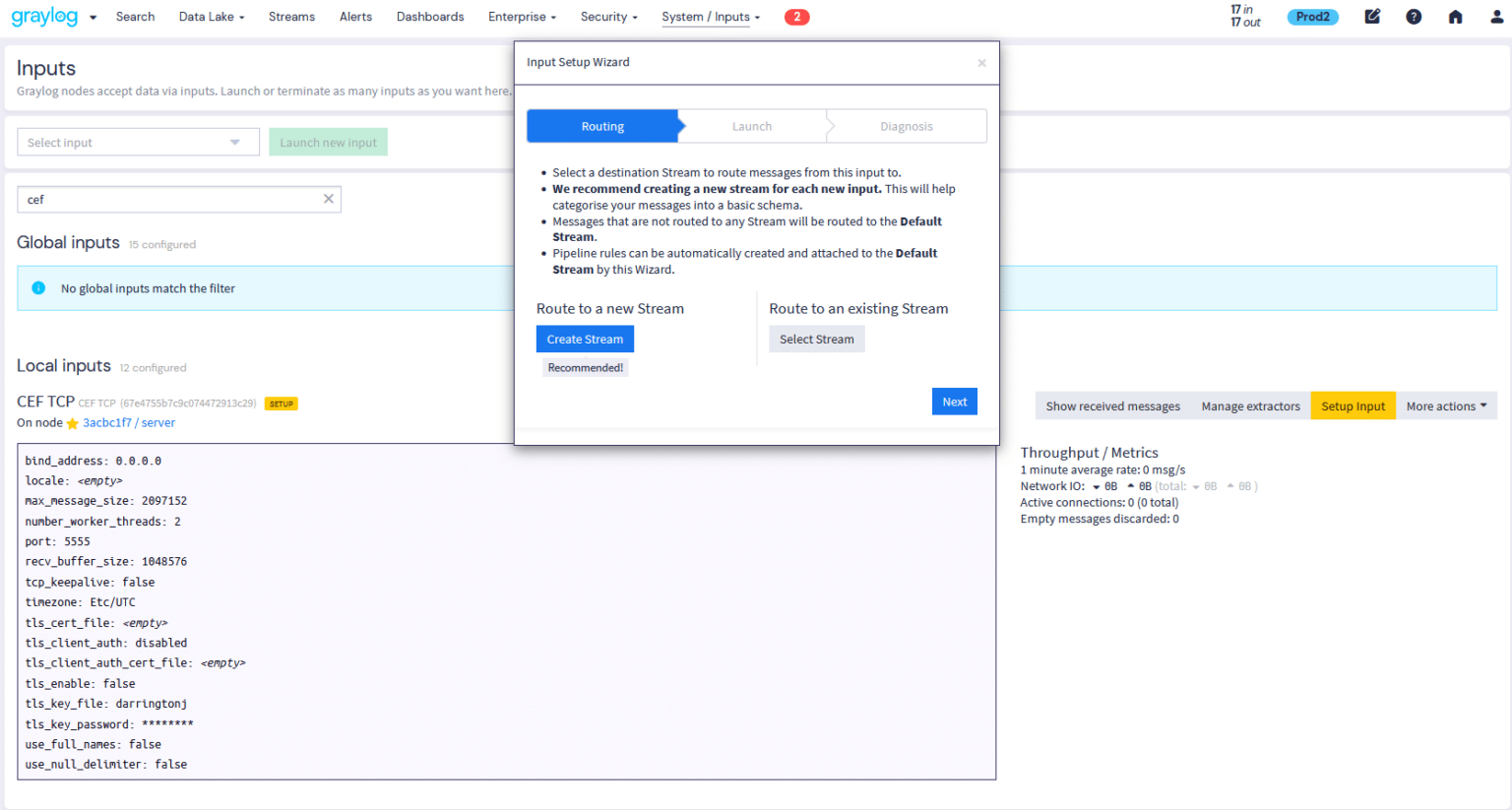Click Next in the Input Setup Wizard
The image size is (1512, 810).
tap(953, 401)
